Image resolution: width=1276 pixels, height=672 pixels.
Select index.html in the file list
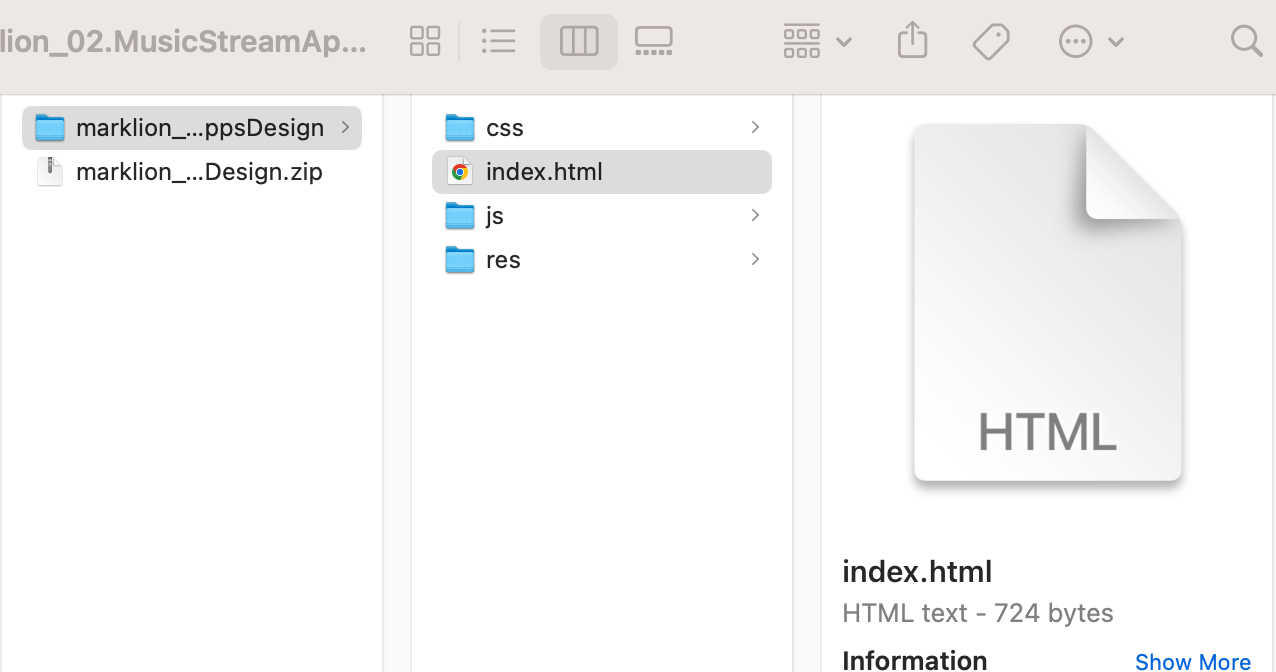(544, 172)
